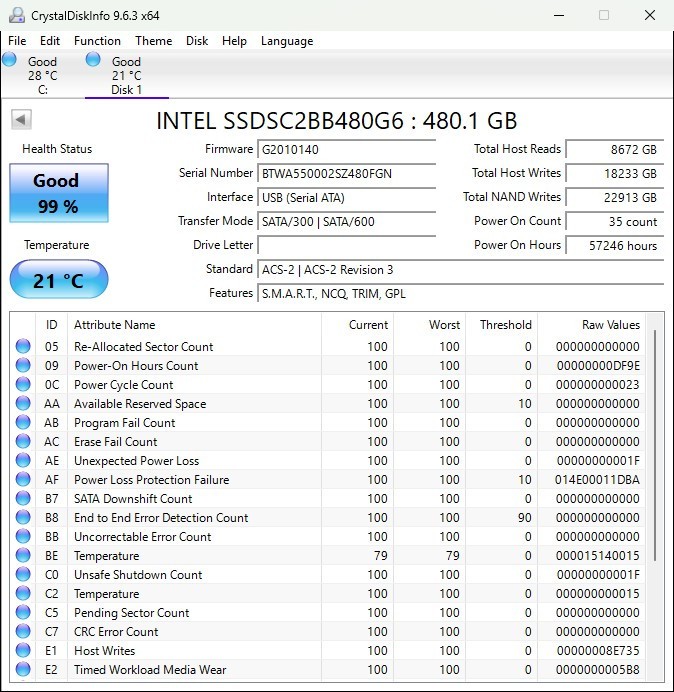Click status orb for Pending Sector Count

(23, 612)
